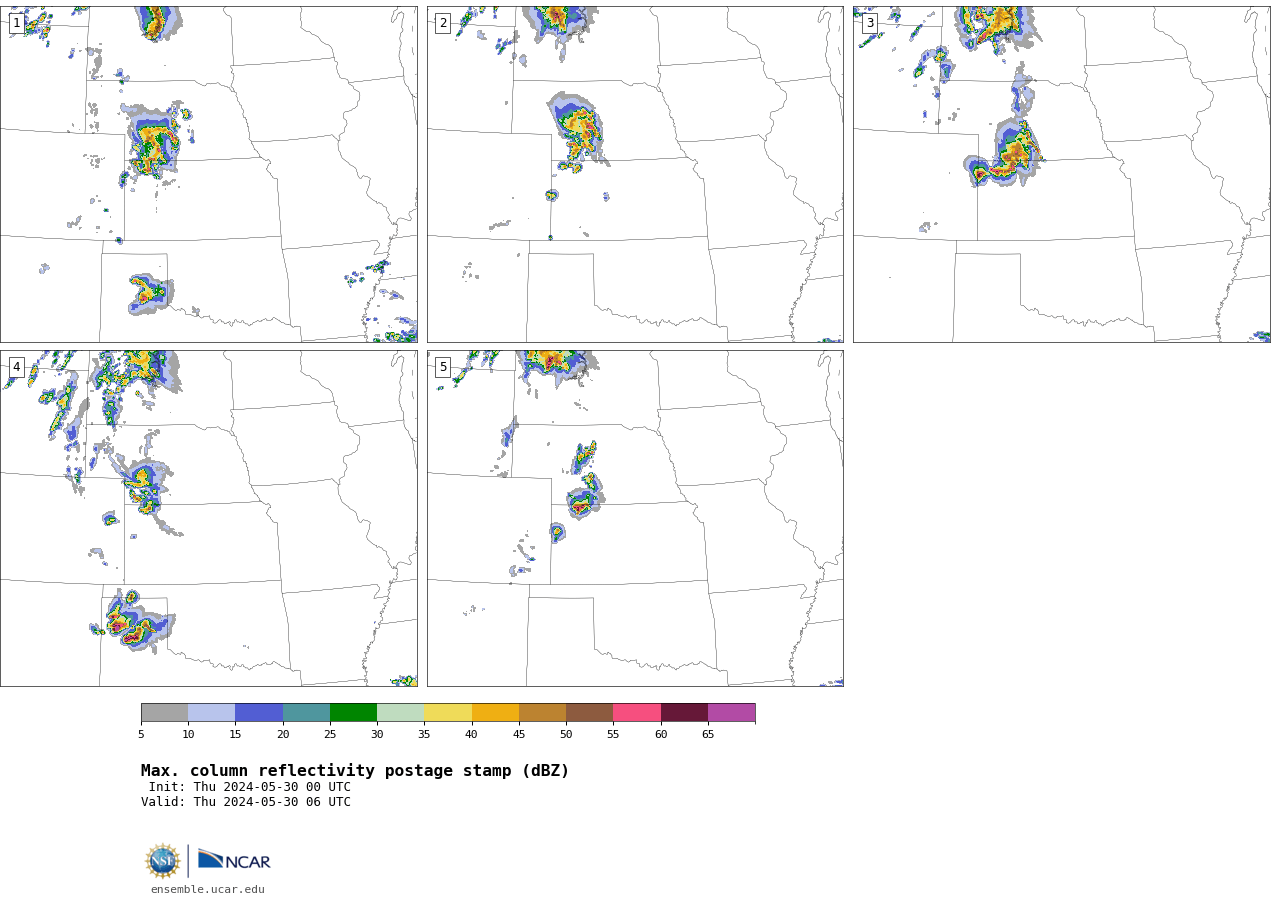
Task: Click the pink 55-60 dBZ swatch
Action: tap(637, 713)
